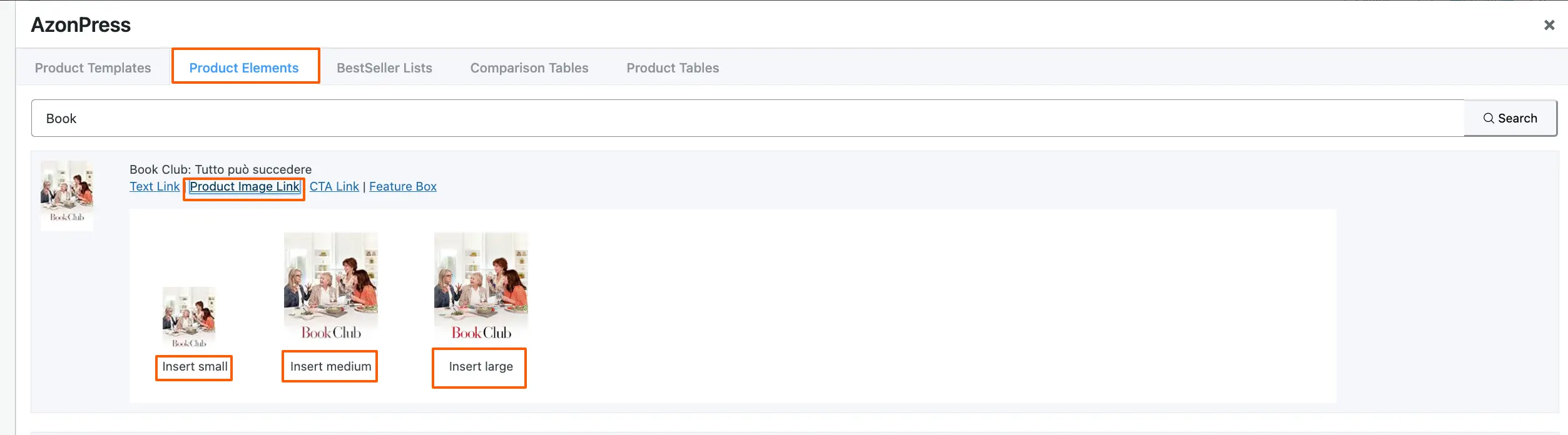Open the Feature Box element
Screen dimensions: 1568x435
tap(402, 186)
